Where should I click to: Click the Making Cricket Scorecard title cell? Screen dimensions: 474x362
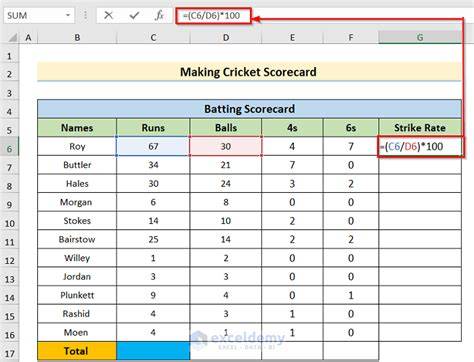point(249,72)
